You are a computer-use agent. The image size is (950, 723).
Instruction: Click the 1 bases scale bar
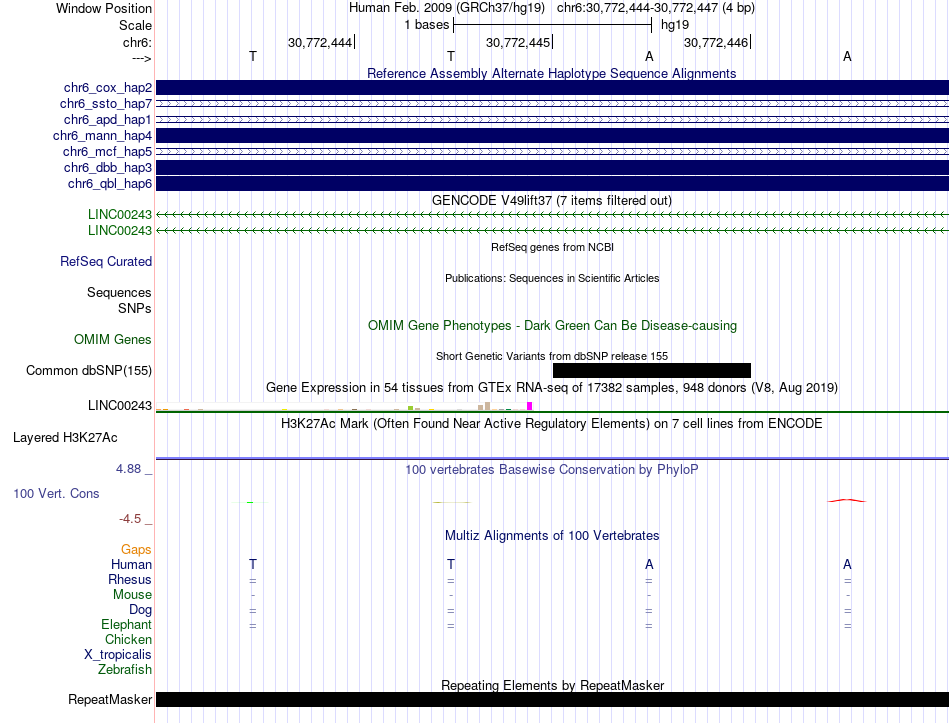tap(552, 25)
